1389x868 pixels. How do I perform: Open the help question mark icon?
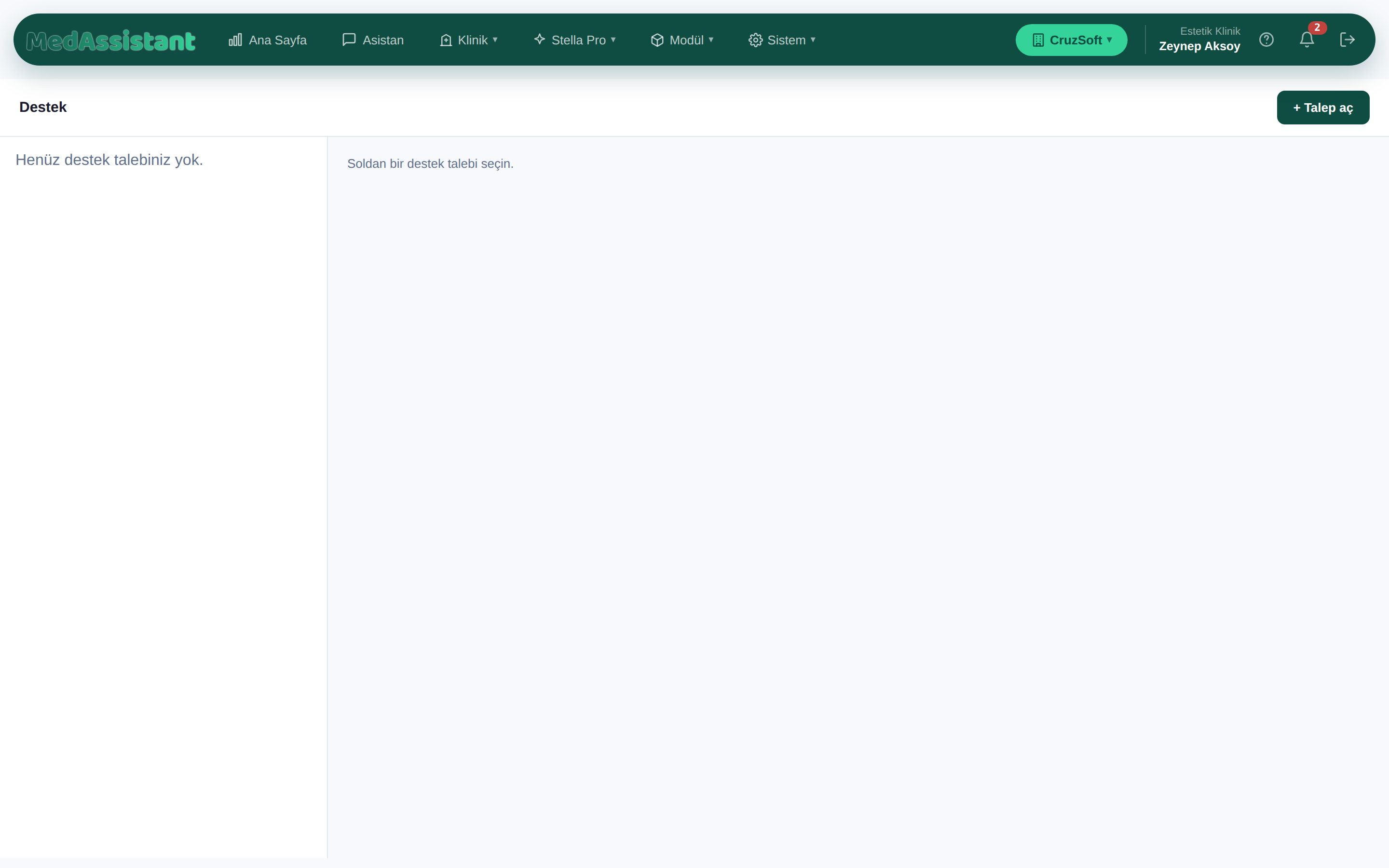pyautogui.click(x=1267, y=40)
